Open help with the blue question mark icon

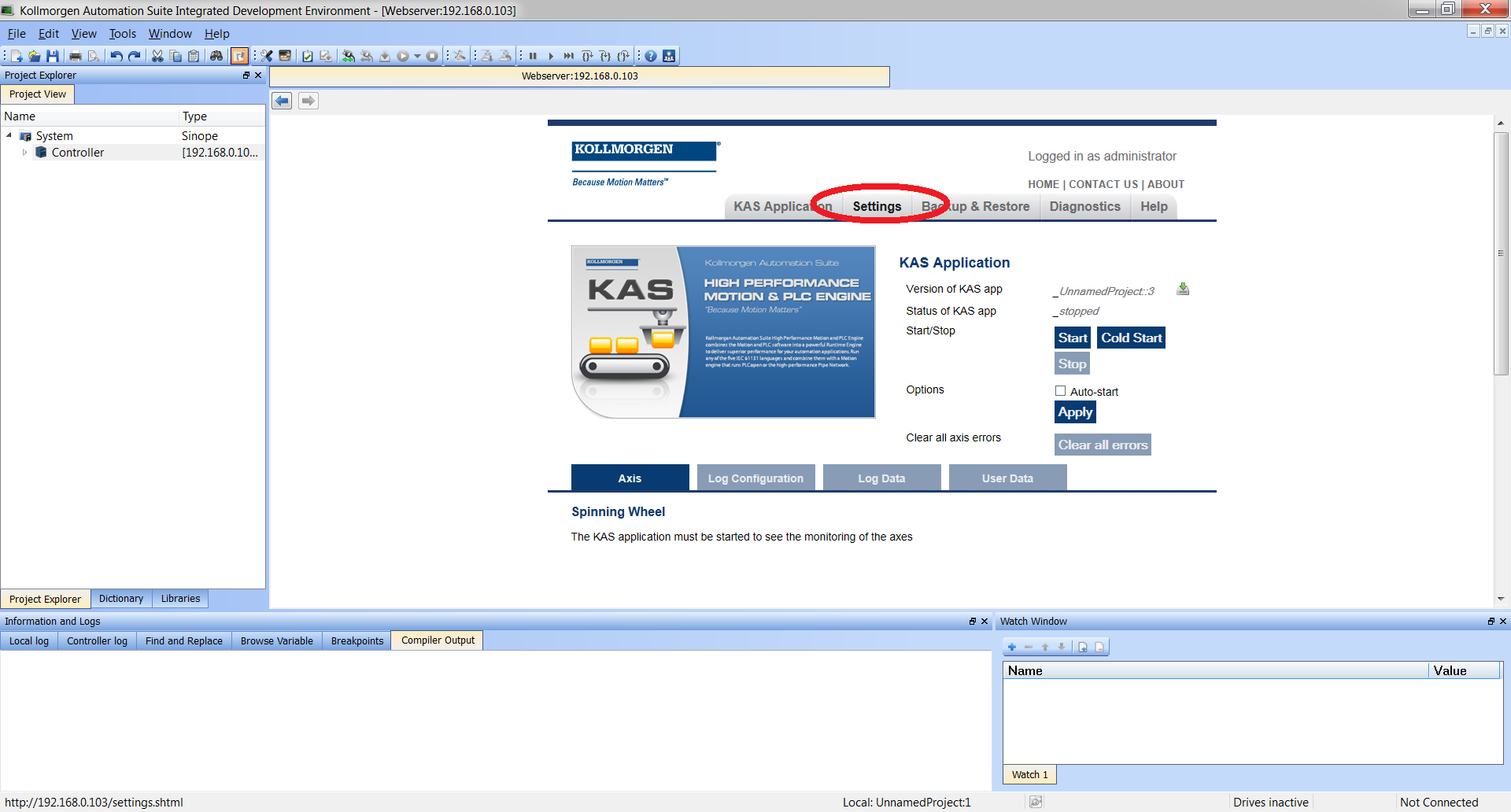click(651, 56)
